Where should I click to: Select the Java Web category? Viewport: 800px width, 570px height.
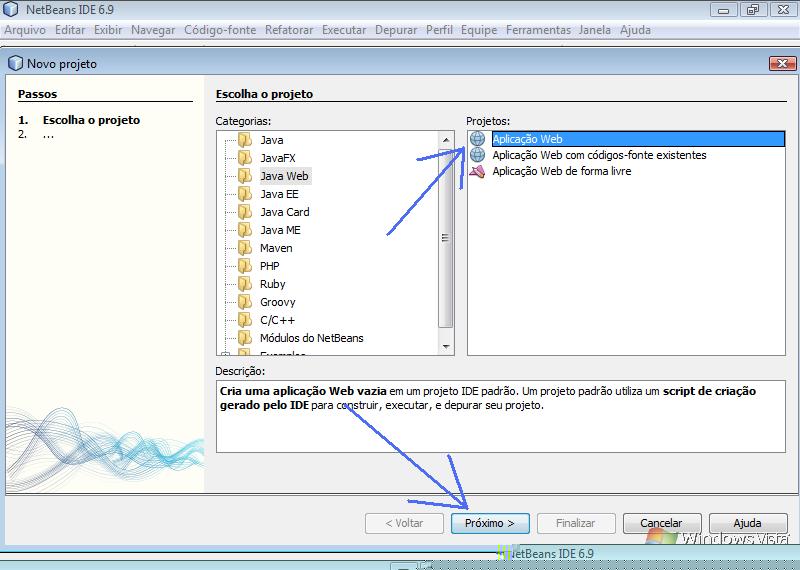tap(284, 176)
